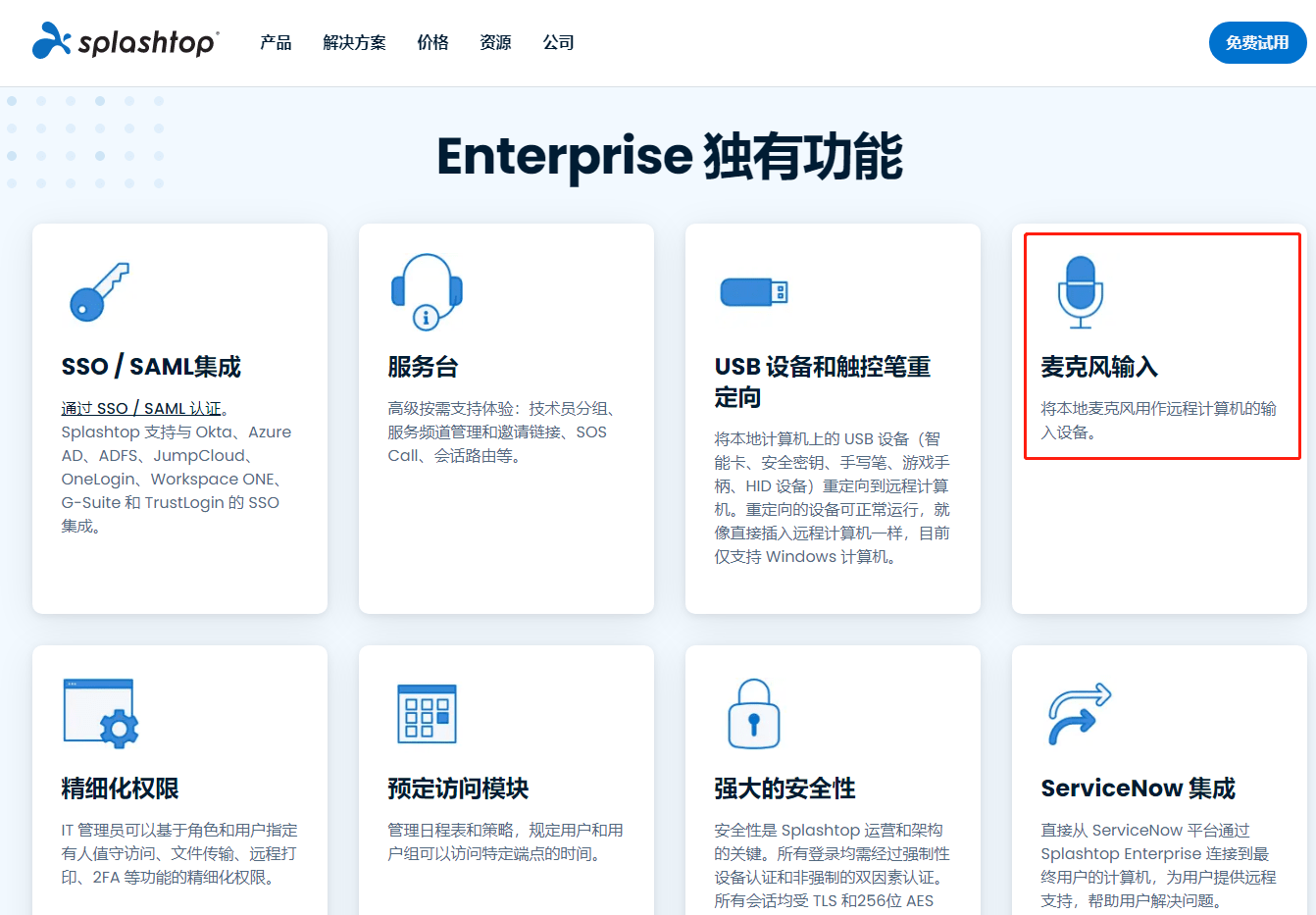Click the window-gear icon for 精细化权限
Screen dimensions: 1316x915
[100, 713]
